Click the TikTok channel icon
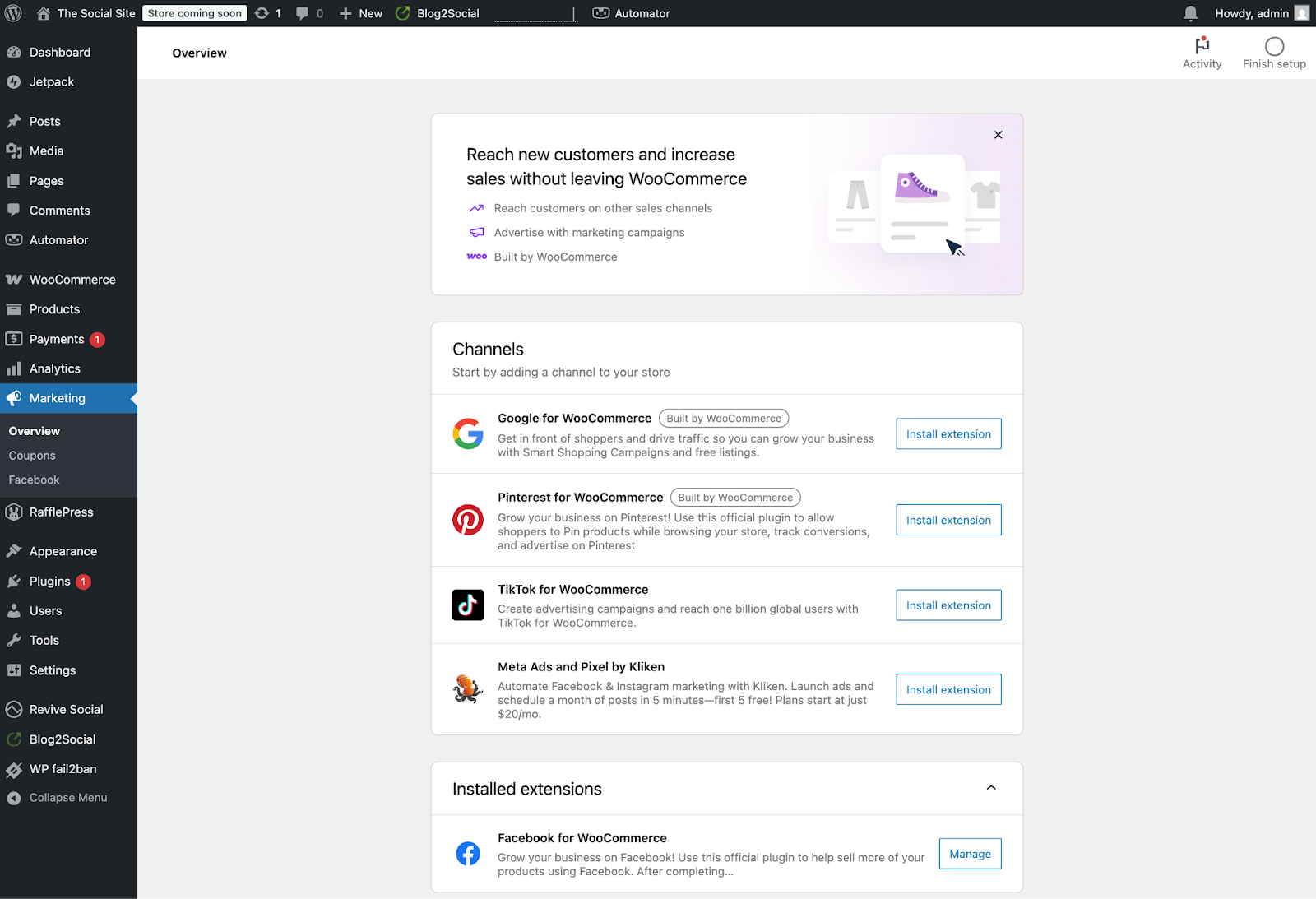This screenshot has width=1316, height=899. tap(468, 605)
